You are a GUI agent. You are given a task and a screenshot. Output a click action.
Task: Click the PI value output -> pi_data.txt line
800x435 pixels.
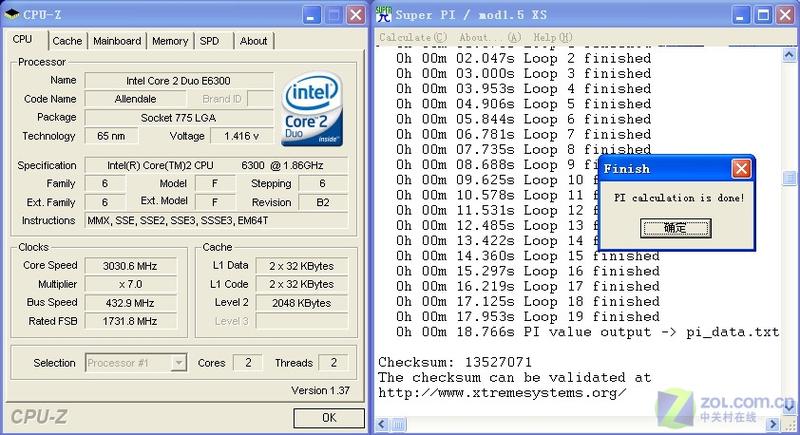coord(587,332)
